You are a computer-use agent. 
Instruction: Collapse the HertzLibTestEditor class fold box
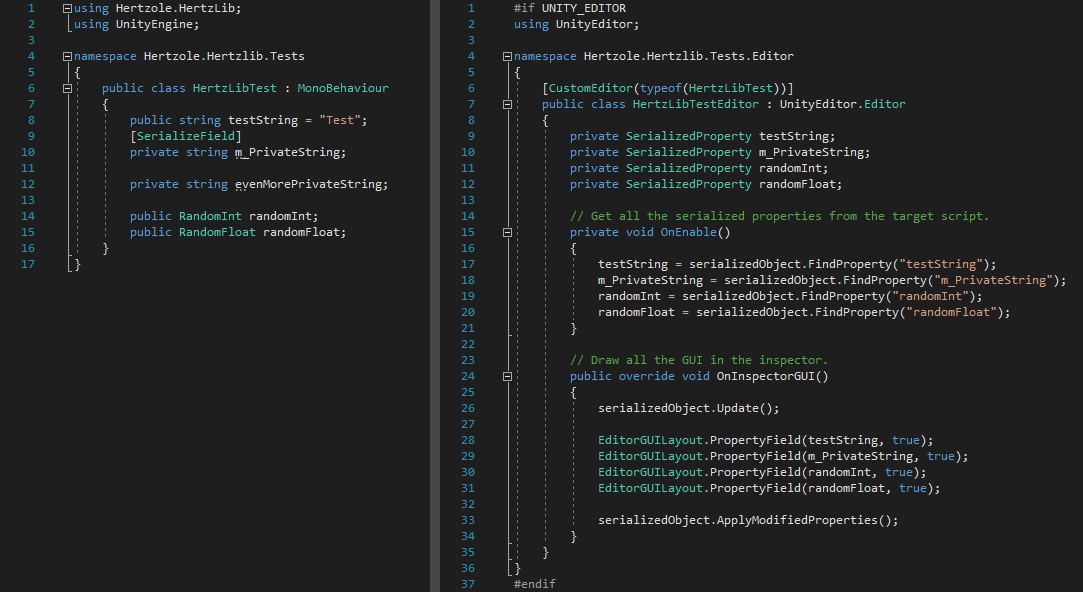click(x=507, y=104)
